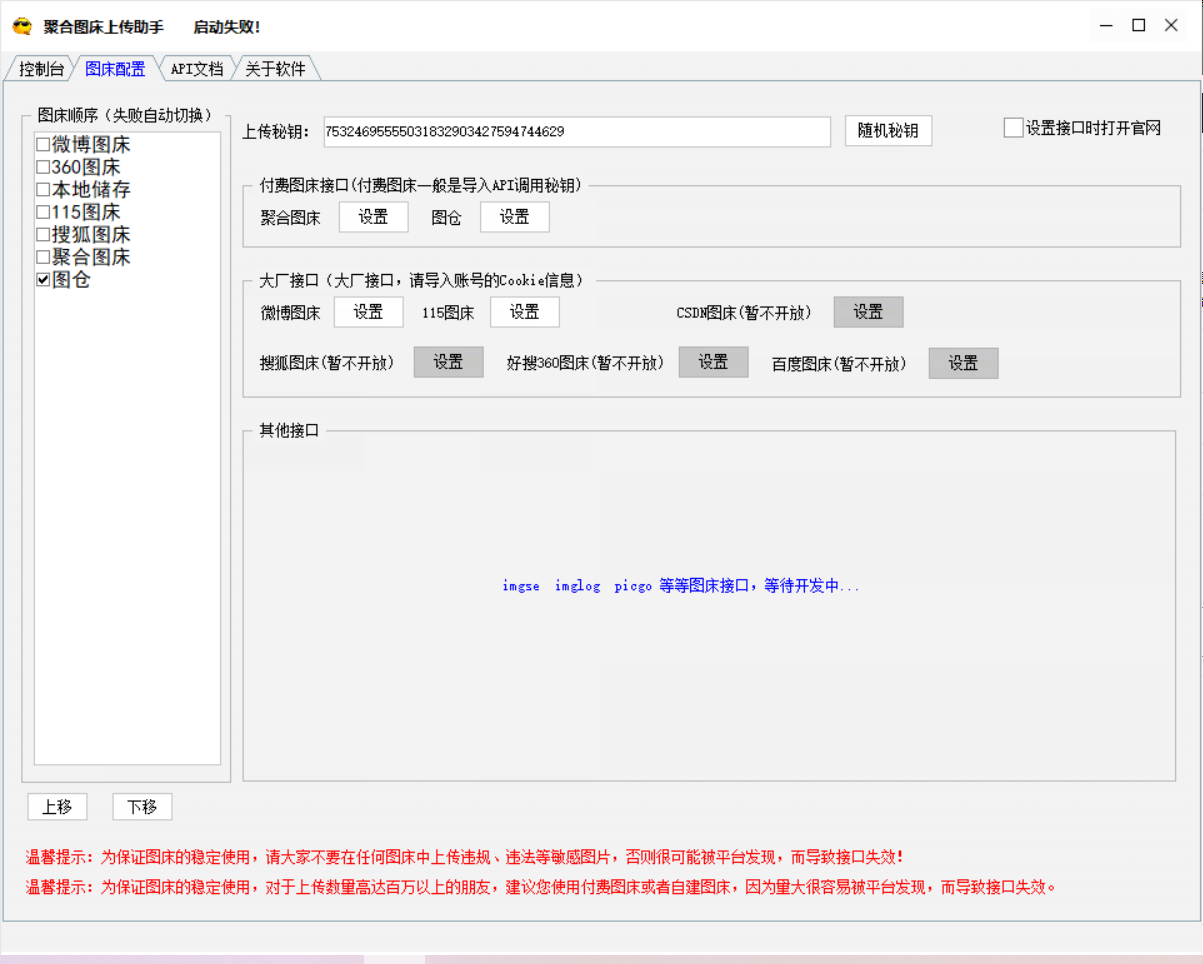Click the 随机秘钥 button

click(x=888, y=131)
